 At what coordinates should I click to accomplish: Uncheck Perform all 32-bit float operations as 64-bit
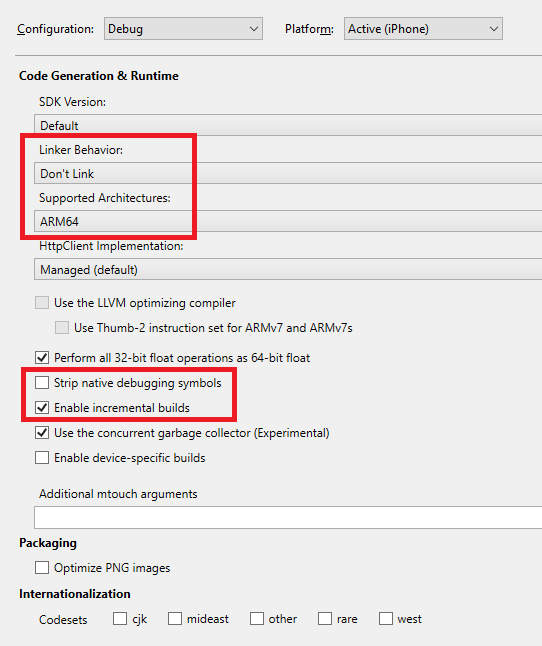pyautogui.click(x=42, y=358)
